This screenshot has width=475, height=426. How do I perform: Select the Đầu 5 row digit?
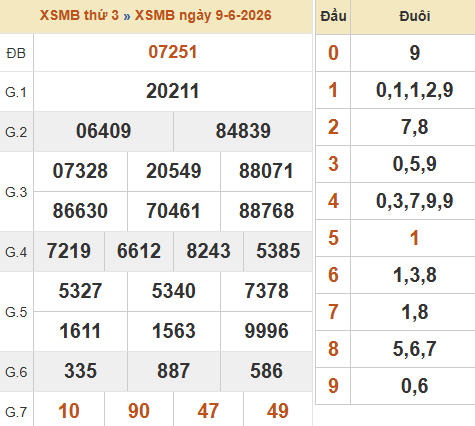pyautogui.click(x=333, y=238)
